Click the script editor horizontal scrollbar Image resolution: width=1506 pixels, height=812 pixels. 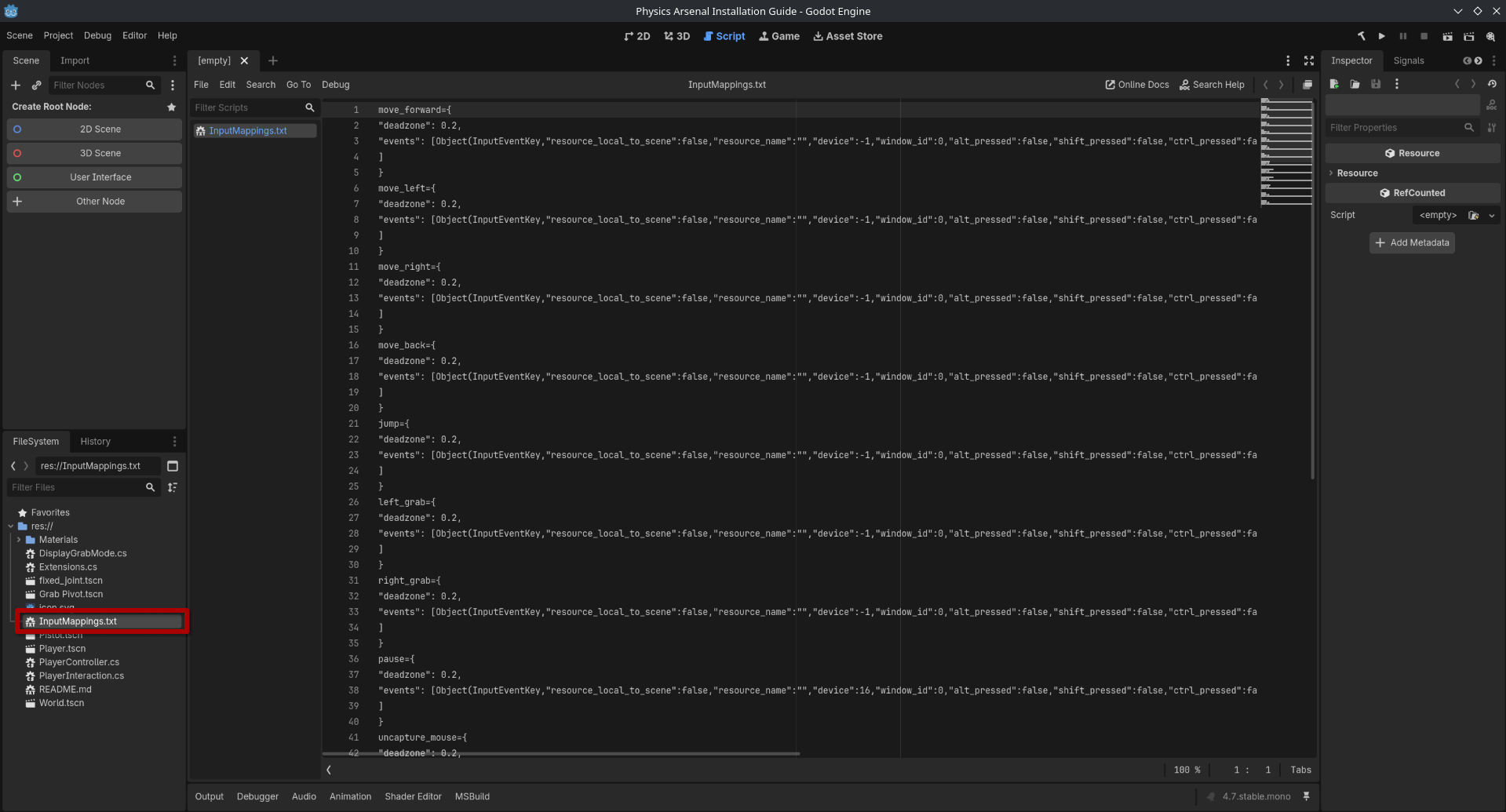[561, 753]
